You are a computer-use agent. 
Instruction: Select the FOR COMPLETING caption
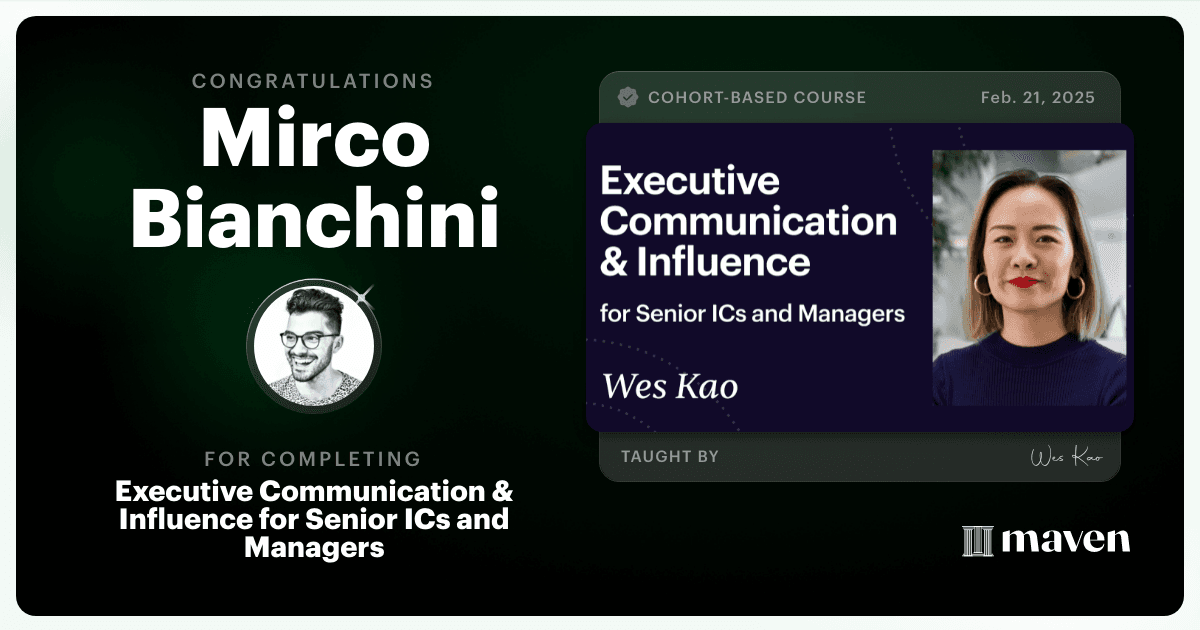tap(313, 460)
